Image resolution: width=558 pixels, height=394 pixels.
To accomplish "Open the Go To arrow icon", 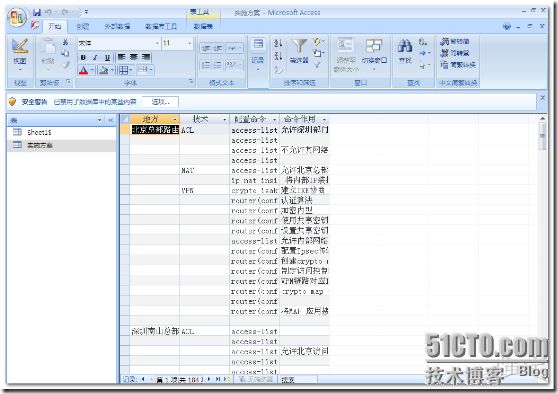I will coord(423,53).
